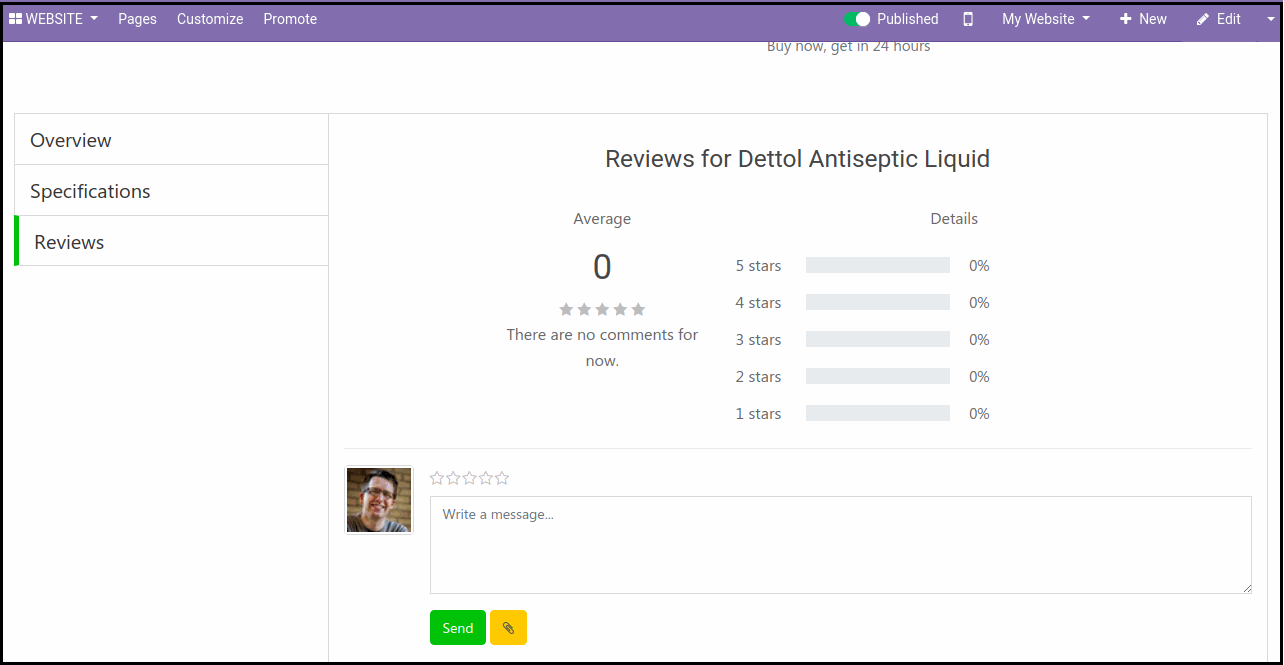Click the '5 stars' label
1284x665 pixels.
759,265
